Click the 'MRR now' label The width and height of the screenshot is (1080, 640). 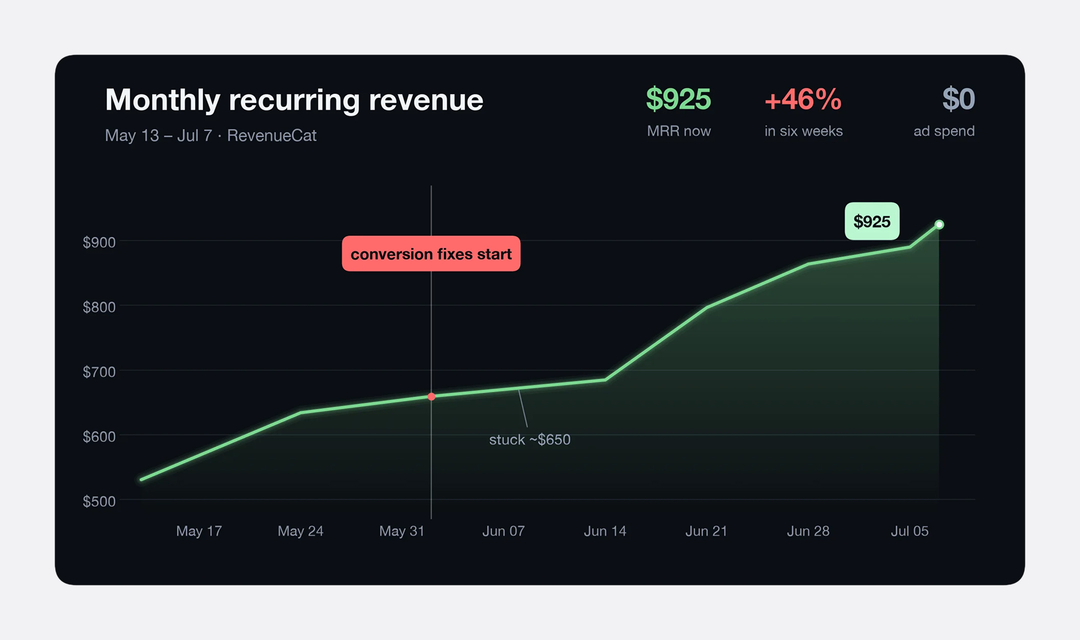[x=678, y=131]
